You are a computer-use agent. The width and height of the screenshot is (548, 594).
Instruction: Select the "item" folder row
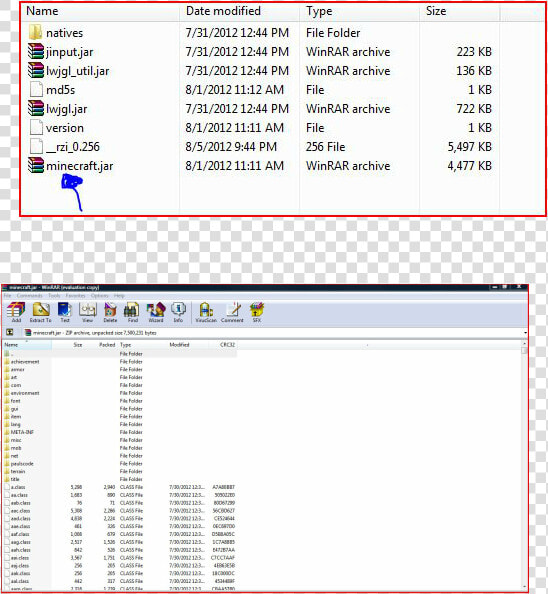[x=120, y=416]
